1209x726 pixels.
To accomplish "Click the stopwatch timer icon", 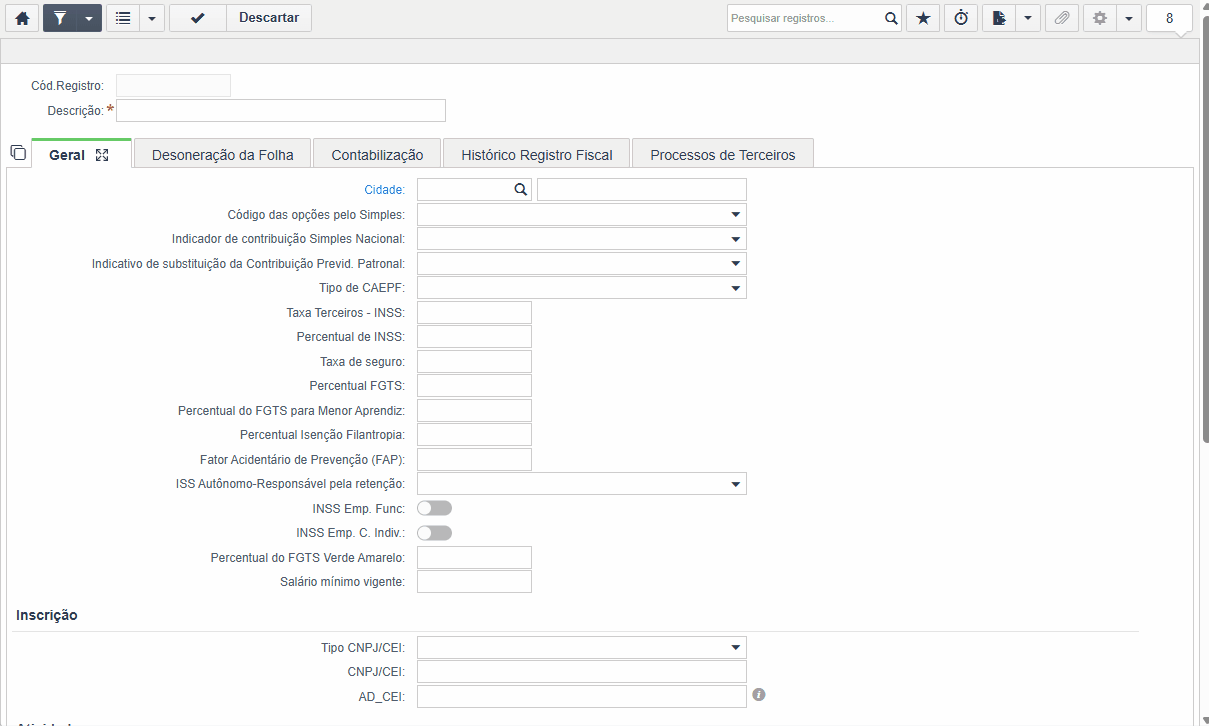I will (961, 18).
